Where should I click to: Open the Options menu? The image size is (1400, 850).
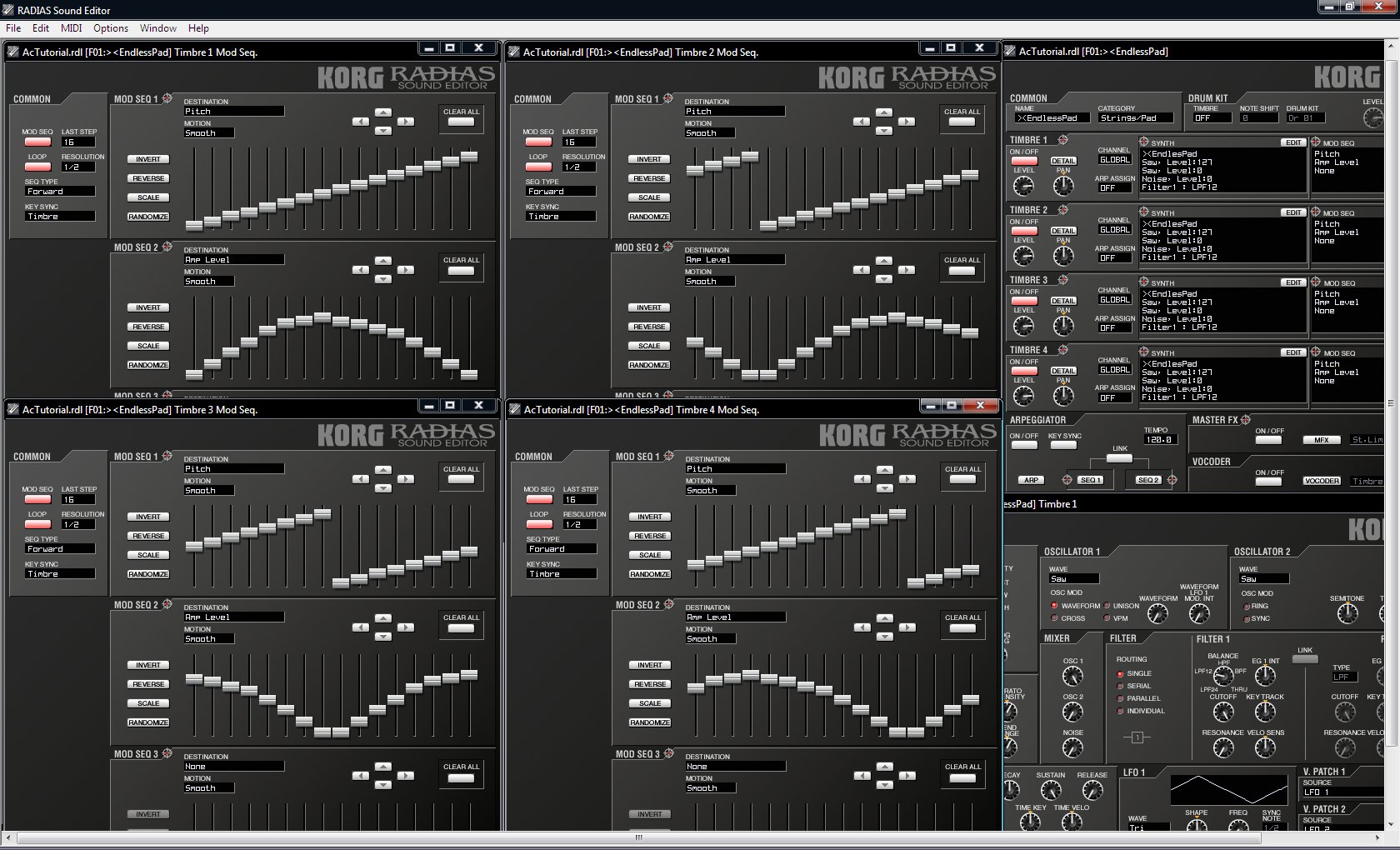click(x=111, y=28)
